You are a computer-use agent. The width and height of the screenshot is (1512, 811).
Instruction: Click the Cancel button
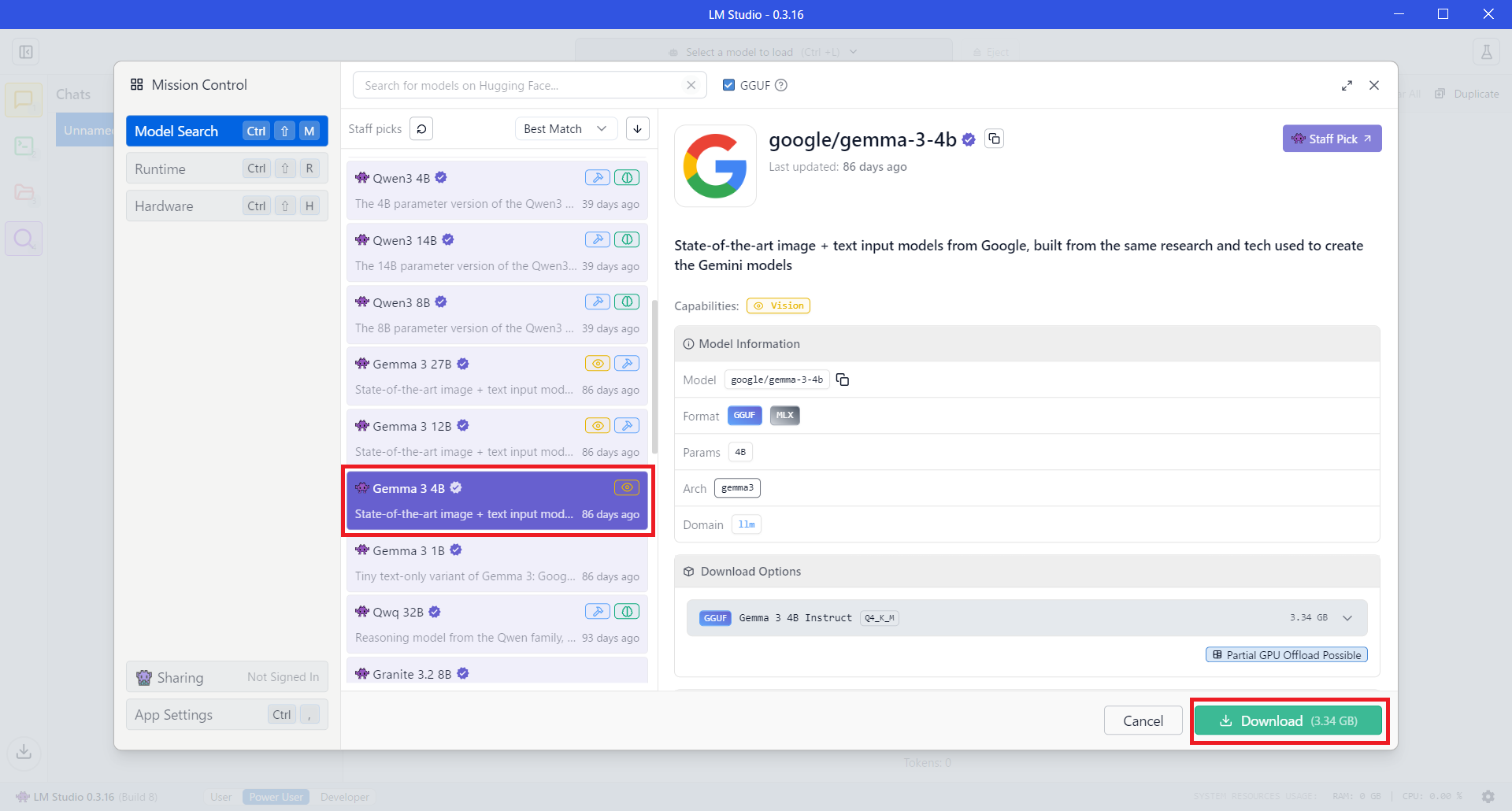(x=1143, y=720)
